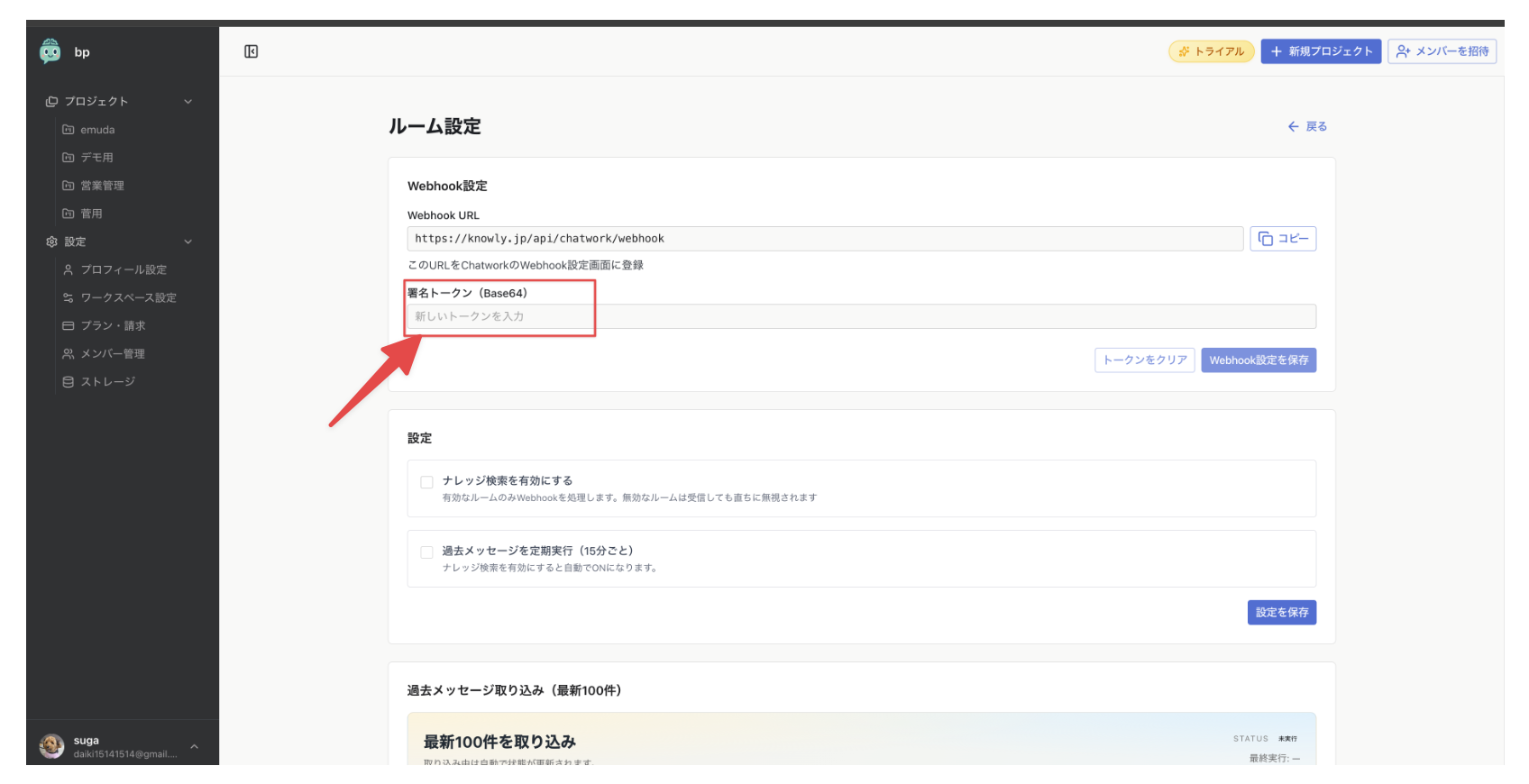Click the Webhook設定 heading
The height and width of the screenshot is (784, 1529).
pyautogui.click(x=447, y=187)
